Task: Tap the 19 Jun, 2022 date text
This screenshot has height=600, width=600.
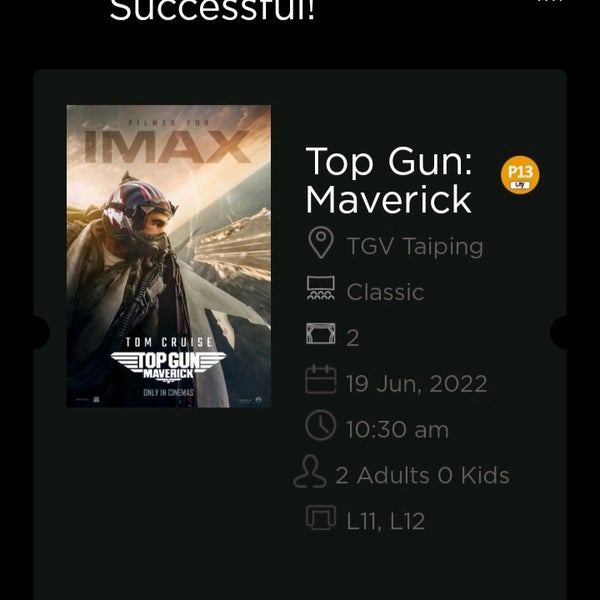Action: (417, 383)
